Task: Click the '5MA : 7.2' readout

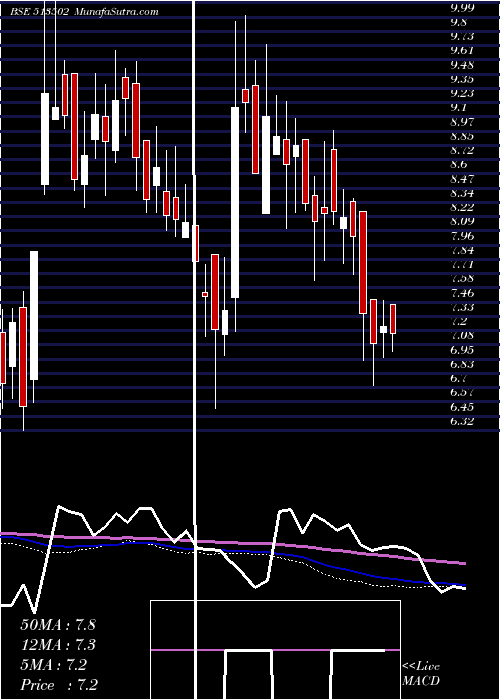Action: pos(53,665)
